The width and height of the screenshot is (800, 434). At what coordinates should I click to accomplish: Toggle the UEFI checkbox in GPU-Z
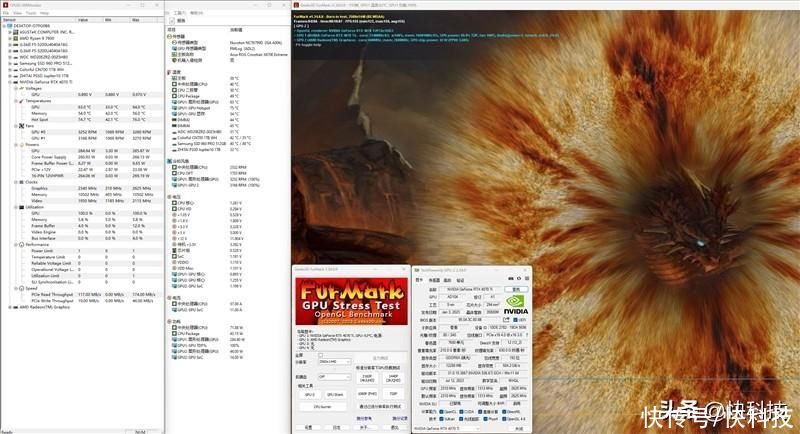(x=515, y=320)
